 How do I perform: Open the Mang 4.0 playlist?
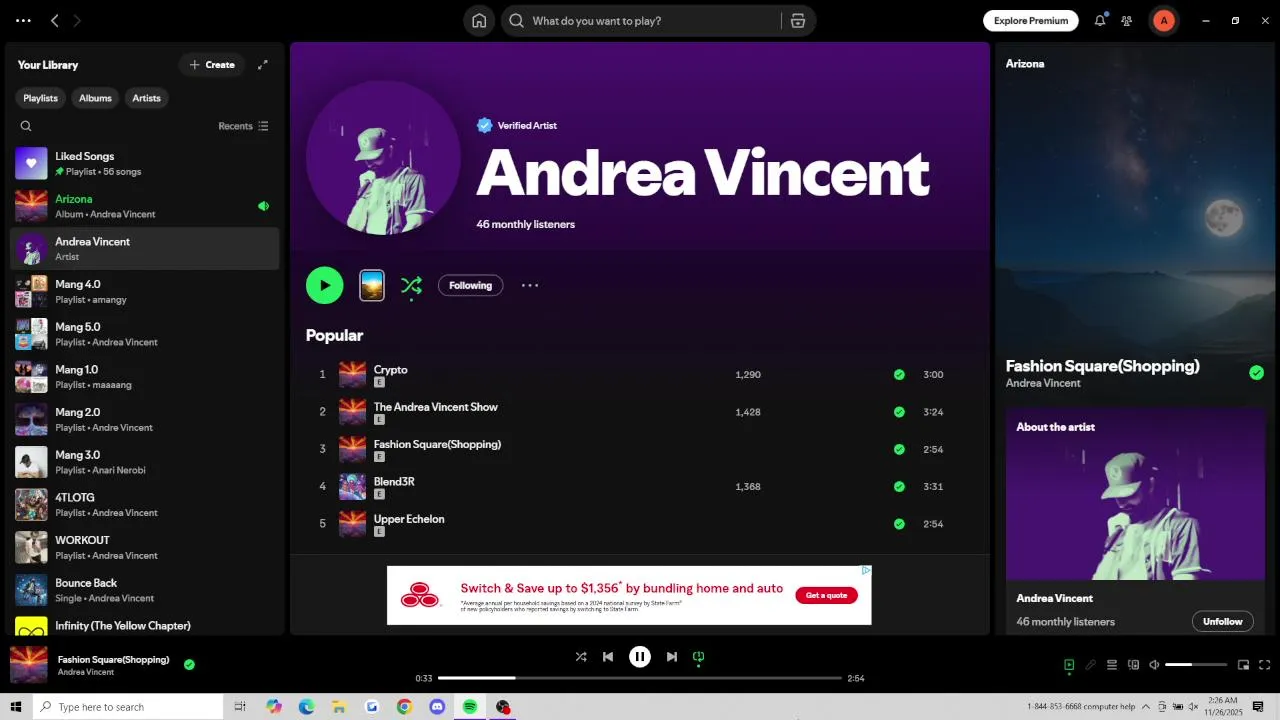pyautogui.click(x=144, y=291)
